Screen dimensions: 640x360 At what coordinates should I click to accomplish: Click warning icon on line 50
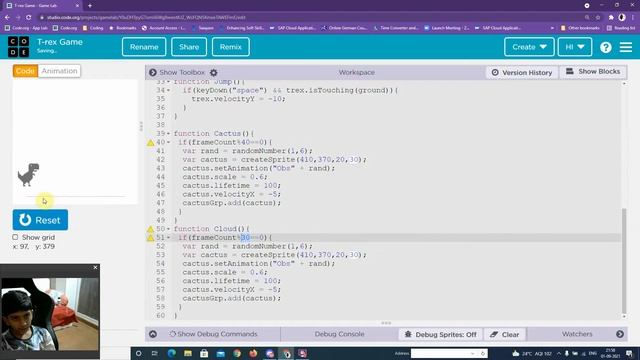point(151,229)
